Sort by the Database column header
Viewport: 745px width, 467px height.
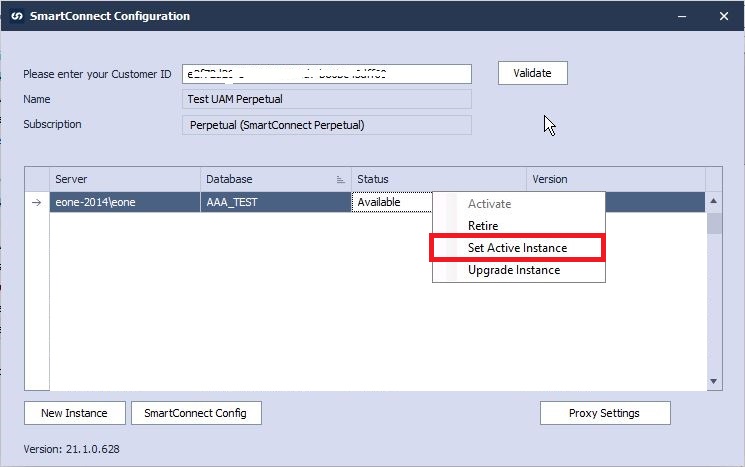coord(276,179)
